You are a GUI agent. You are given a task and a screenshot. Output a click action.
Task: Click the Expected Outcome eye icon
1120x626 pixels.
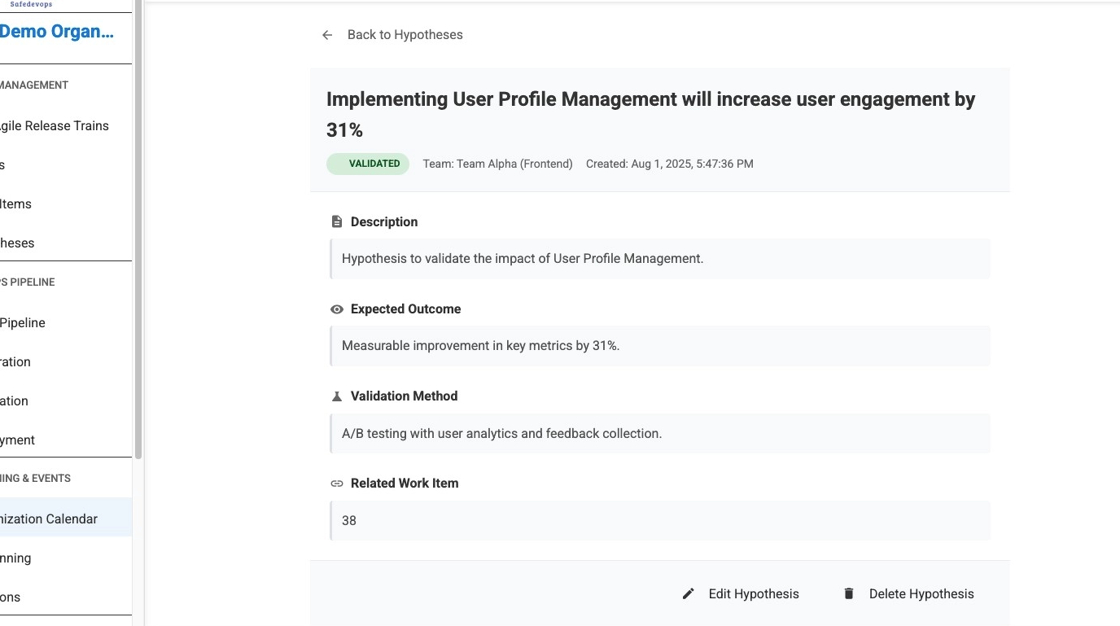(x=337, y=310)
